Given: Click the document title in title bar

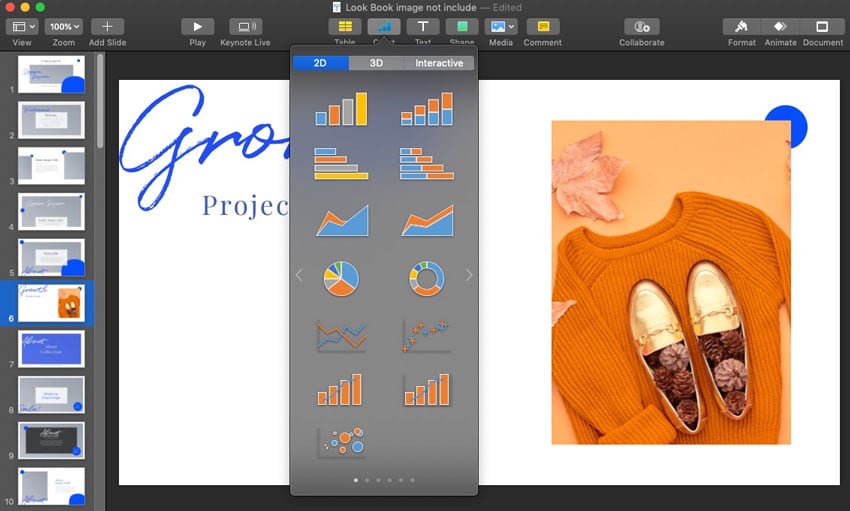Looking at the screenshot, I should point(411,8).
